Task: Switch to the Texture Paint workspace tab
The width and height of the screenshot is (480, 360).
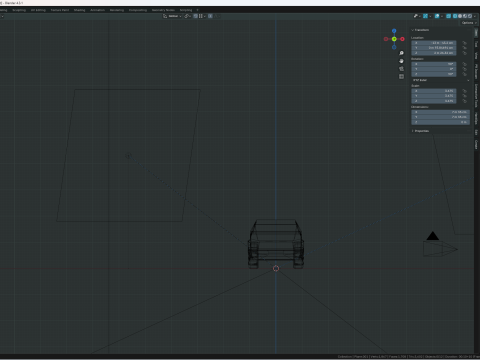Action: tap(60, 10)
